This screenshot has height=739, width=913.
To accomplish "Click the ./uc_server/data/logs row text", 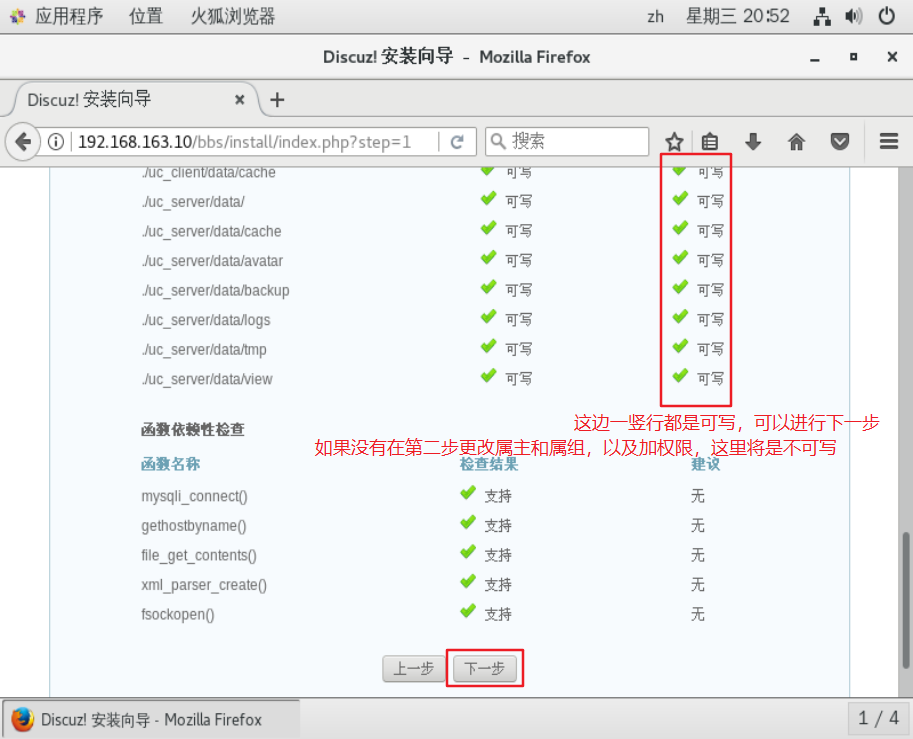I will pyautogui.click(x=206, y=320).
